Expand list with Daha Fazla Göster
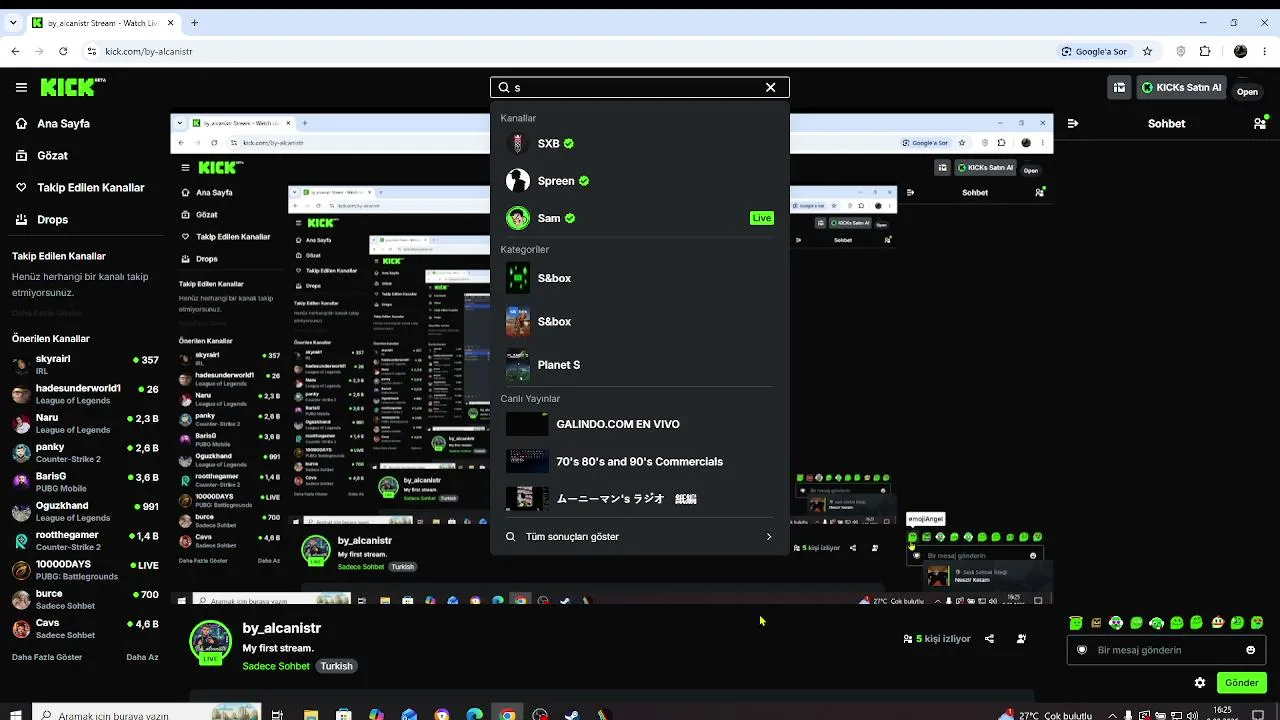The width and height of the screenshot is (1280, 720). 47,657
